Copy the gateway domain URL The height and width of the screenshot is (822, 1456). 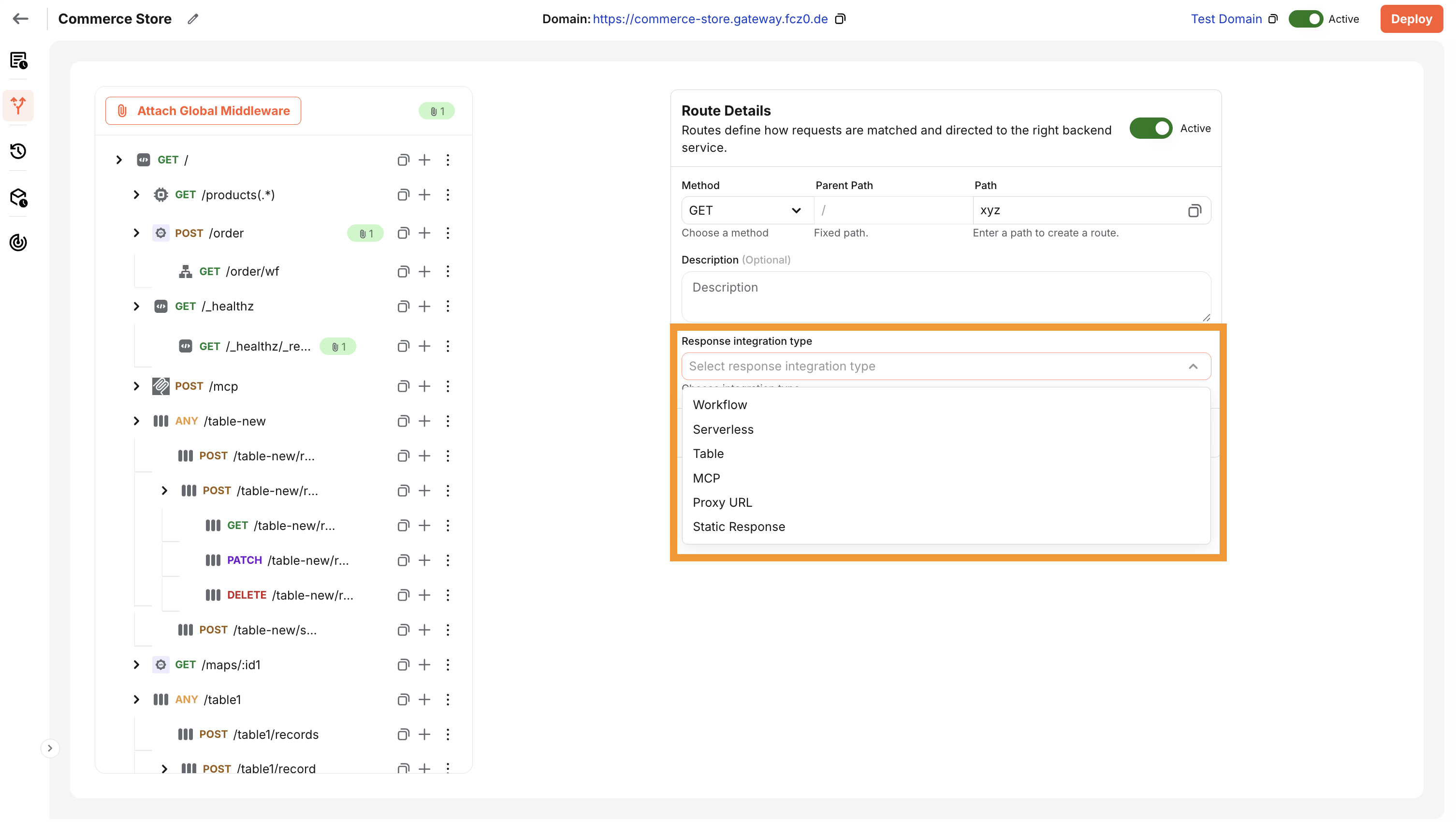coord(841,19)
